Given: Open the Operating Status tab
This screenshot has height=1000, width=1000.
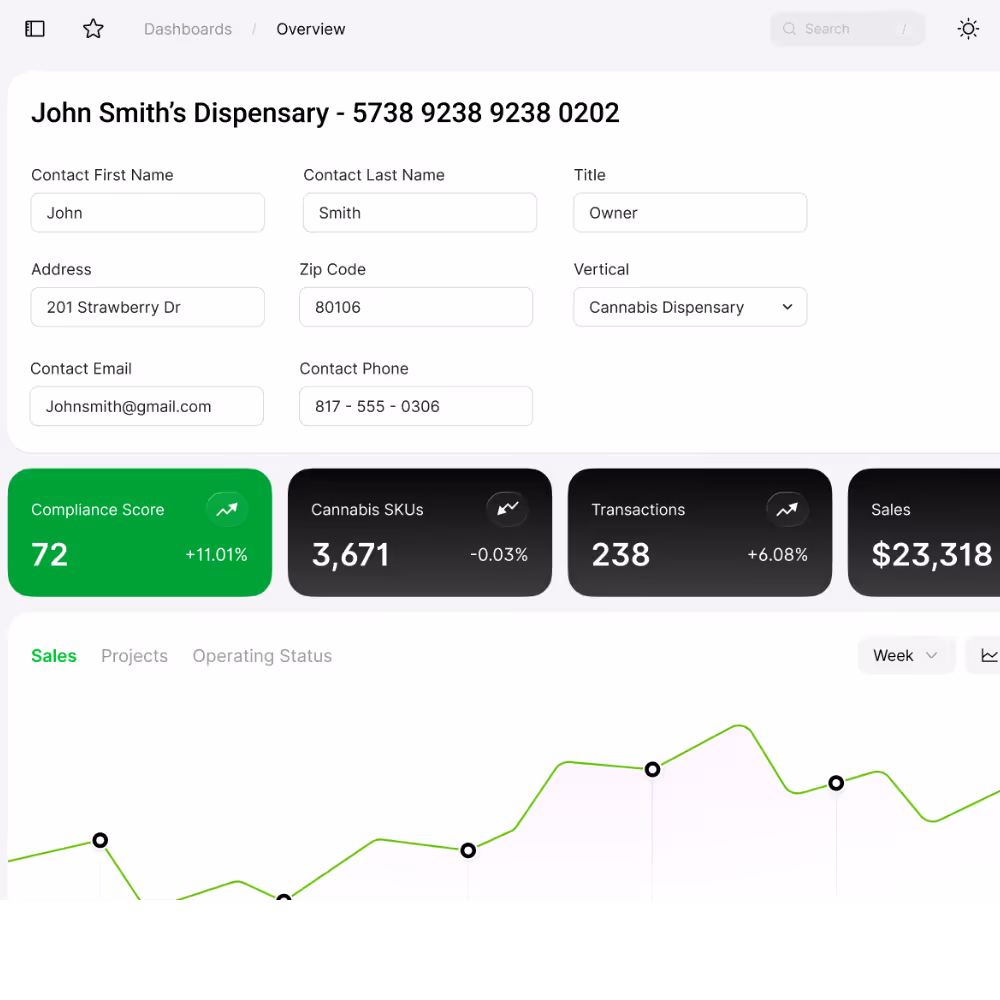Looking at the screenshot, I should pyautogui.click(x=262, y=656).
